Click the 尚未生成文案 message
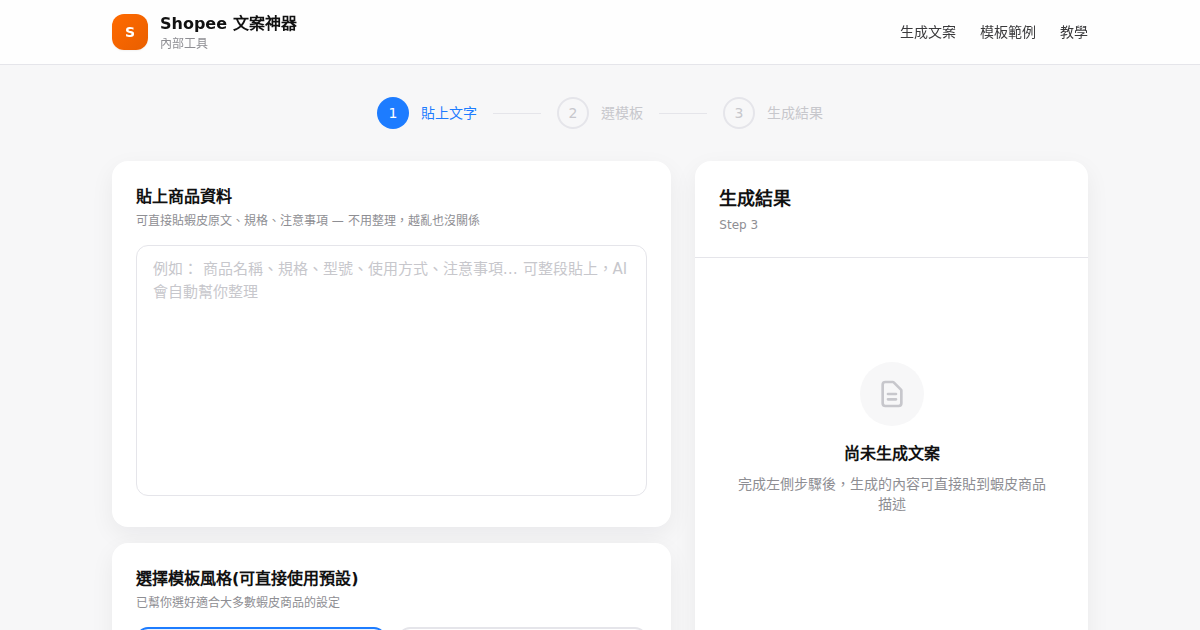The width and height of the screenshot is (1200, 630). click(x=892, y=453)
